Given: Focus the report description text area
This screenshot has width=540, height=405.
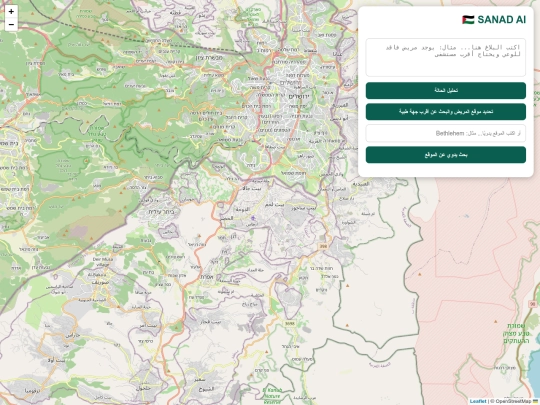Looking at the screenshot, I should tap(446, 57).
